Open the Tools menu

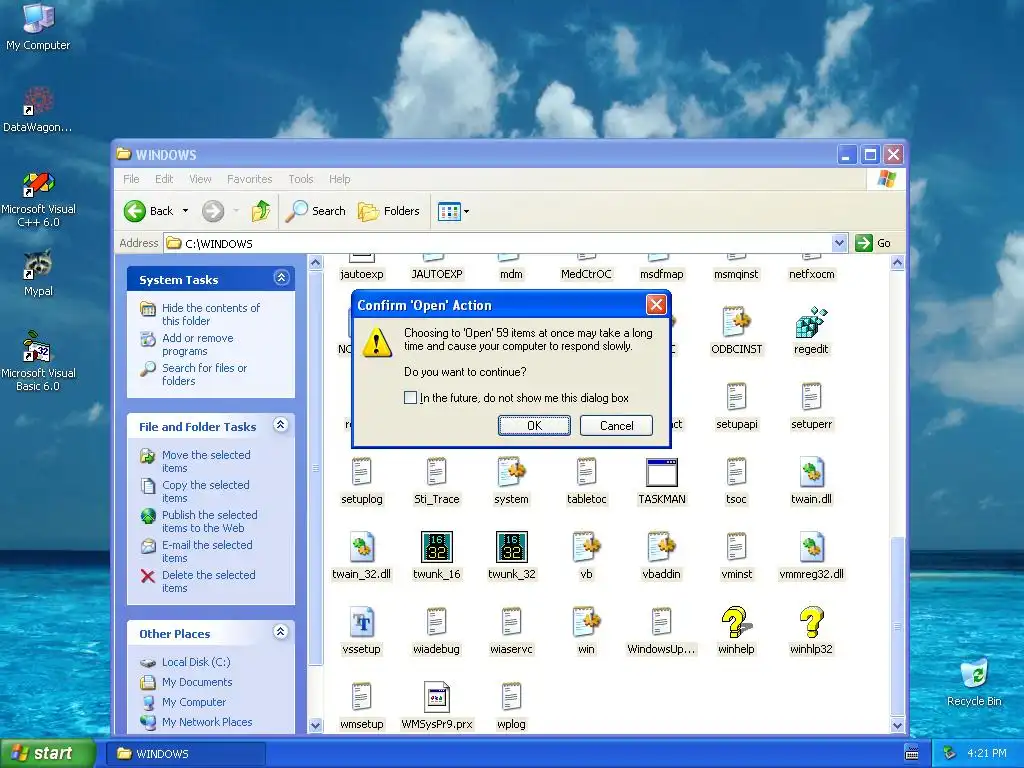(x=301, y=179)
